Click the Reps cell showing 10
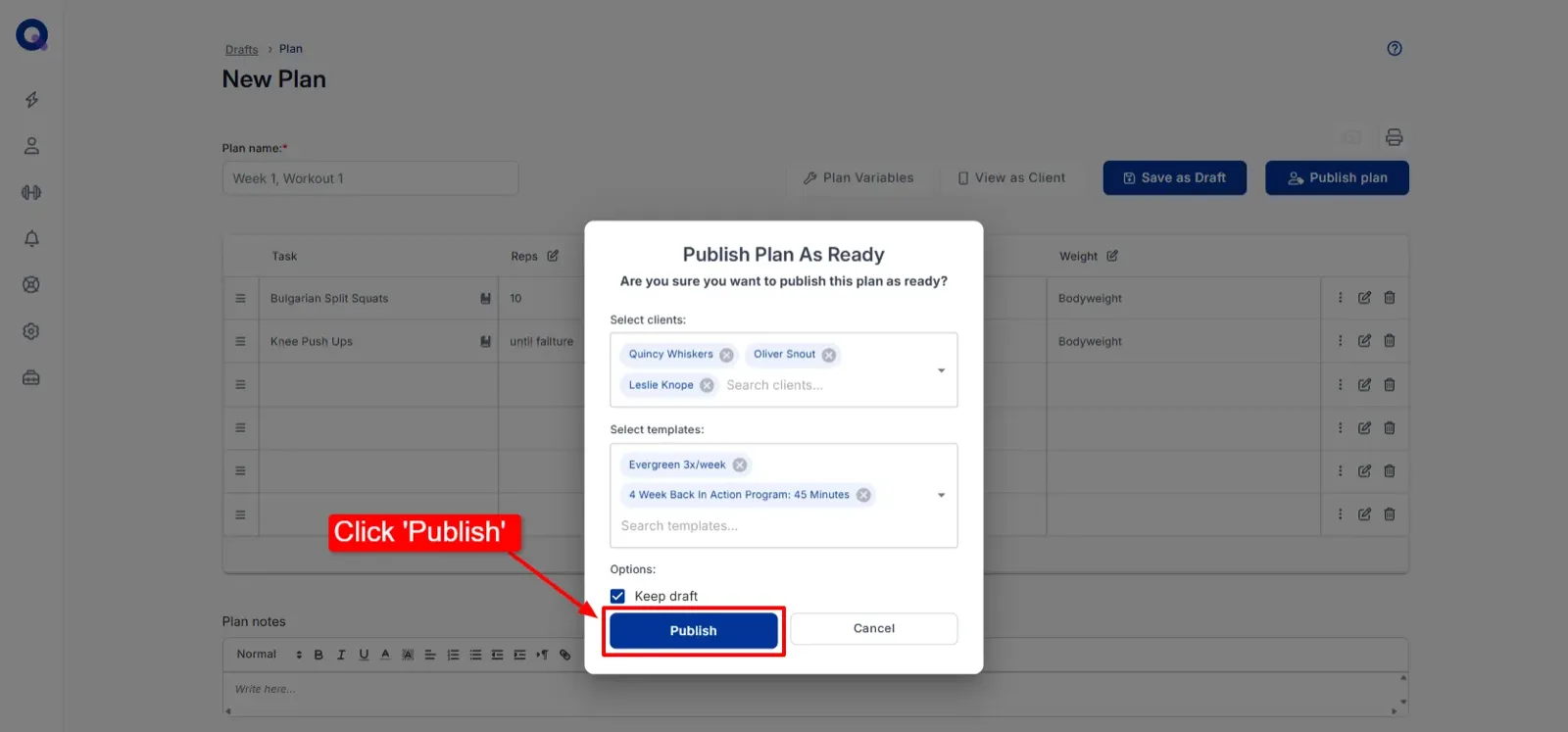 (x=542, y=298)
